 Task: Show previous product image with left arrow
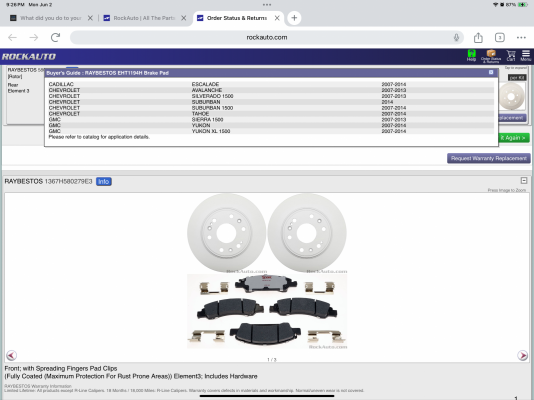pyautogui.click(x=11, y=355)
